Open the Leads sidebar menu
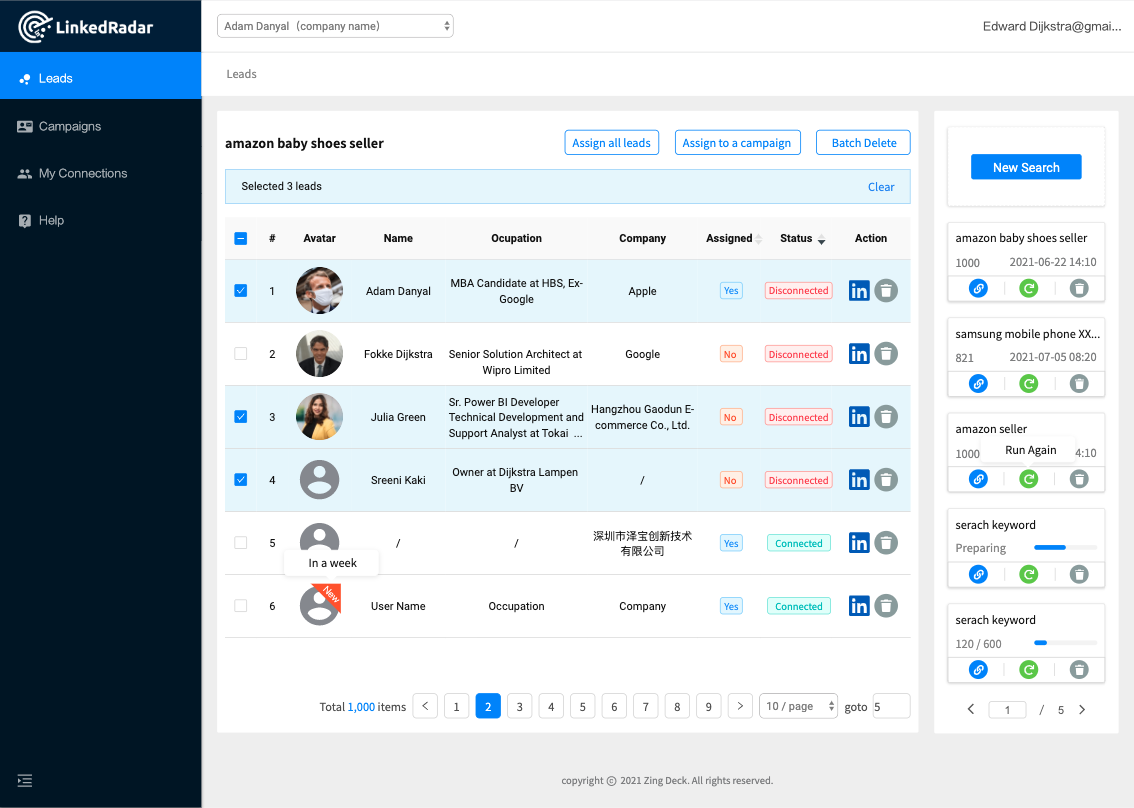 click(101, 78)
